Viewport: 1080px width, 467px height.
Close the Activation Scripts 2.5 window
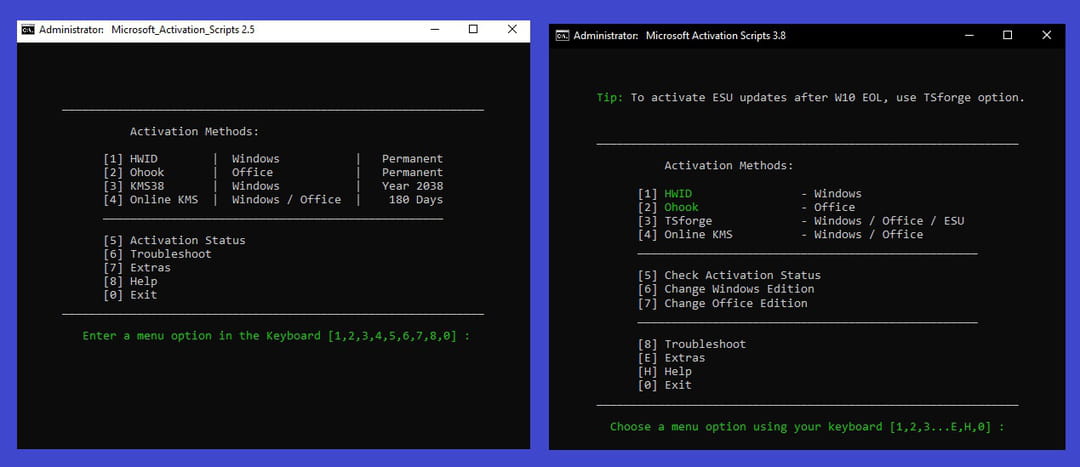(512, 30)
